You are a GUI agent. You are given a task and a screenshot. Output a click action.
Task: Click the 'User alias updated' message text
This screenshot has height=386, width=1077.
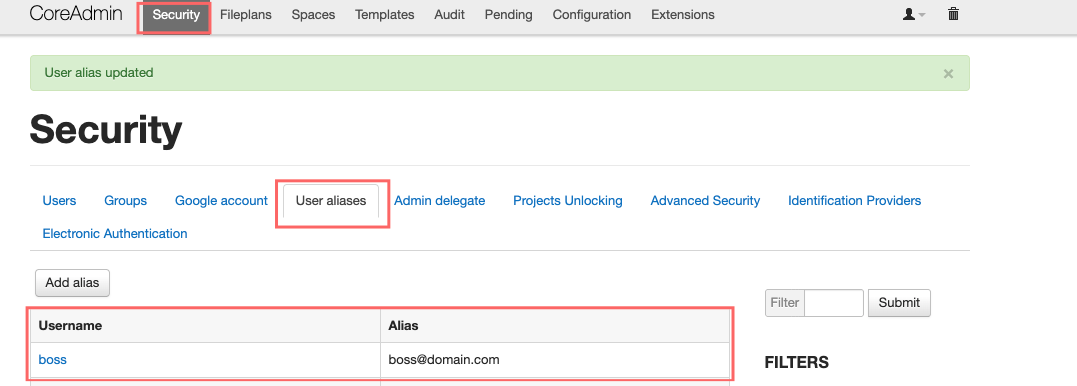click(x=99, y=73)
